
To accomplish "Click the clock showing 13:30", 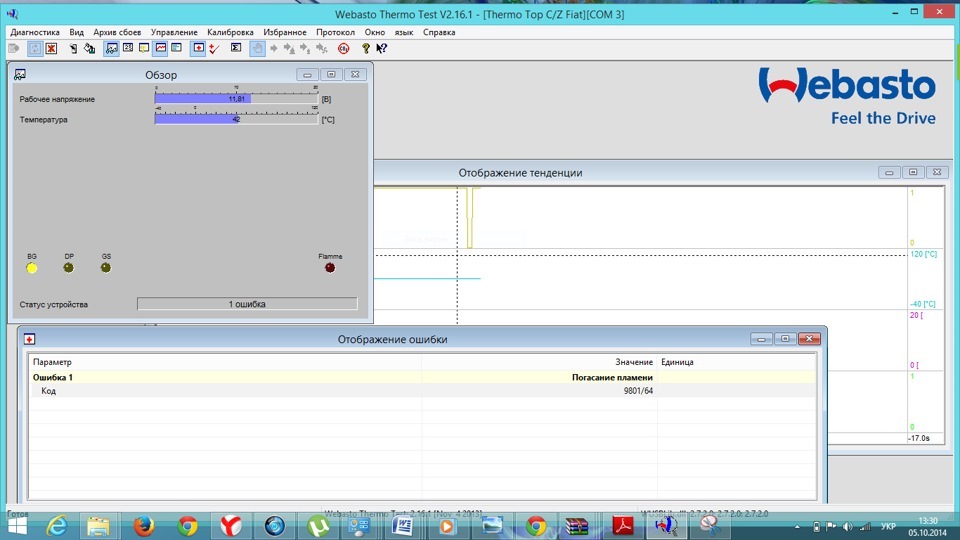I will [928, 521].
